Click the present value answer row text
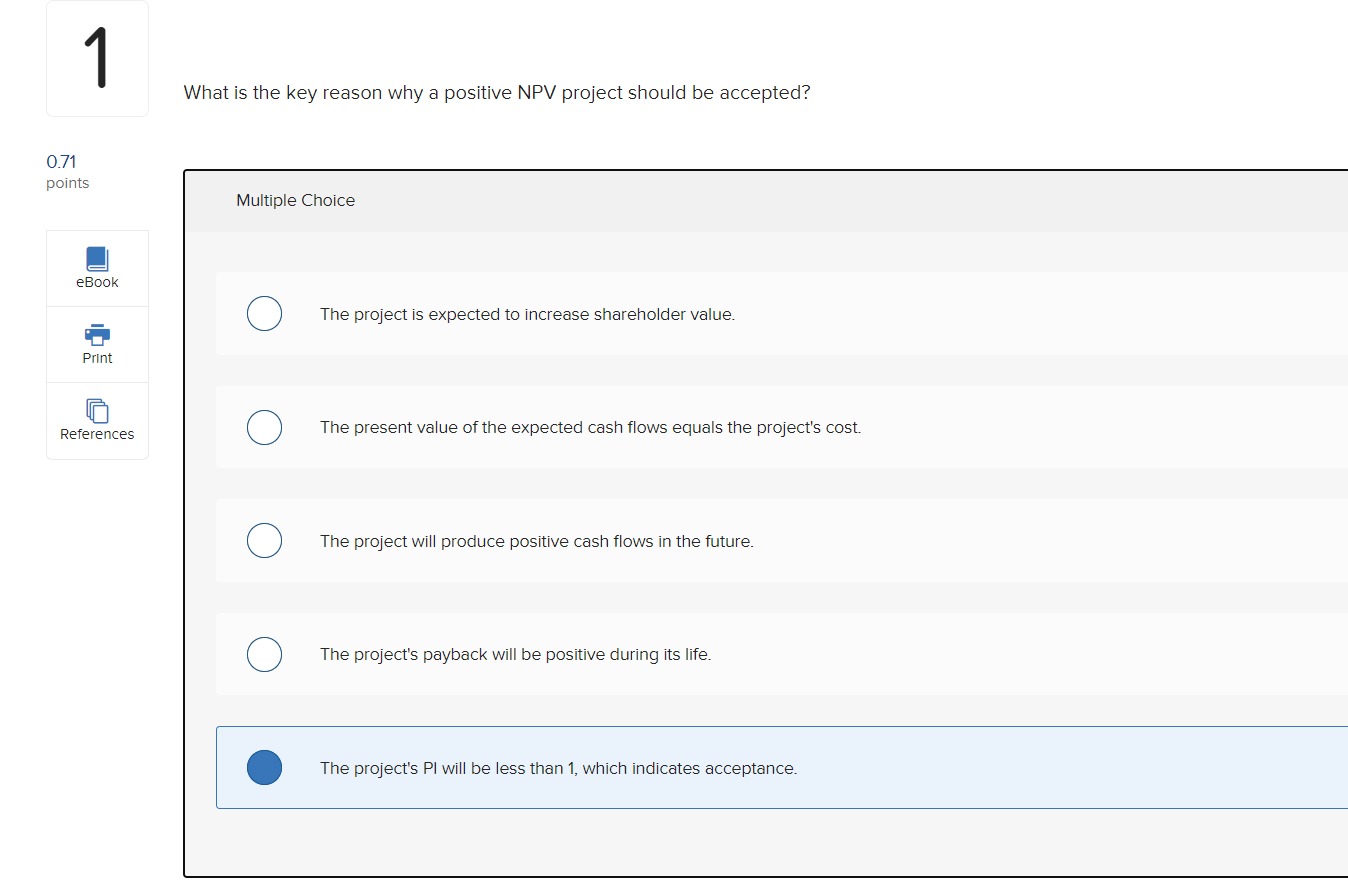 tap(590, 427)
